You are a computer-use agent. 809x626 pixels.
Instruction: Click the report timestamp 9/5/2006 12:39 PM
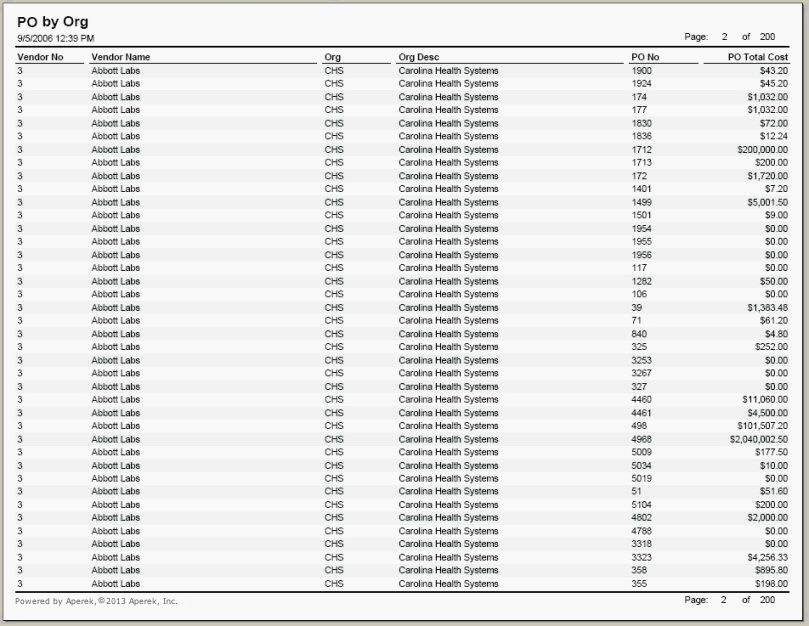pyautogui.click(x=56, y=38)
